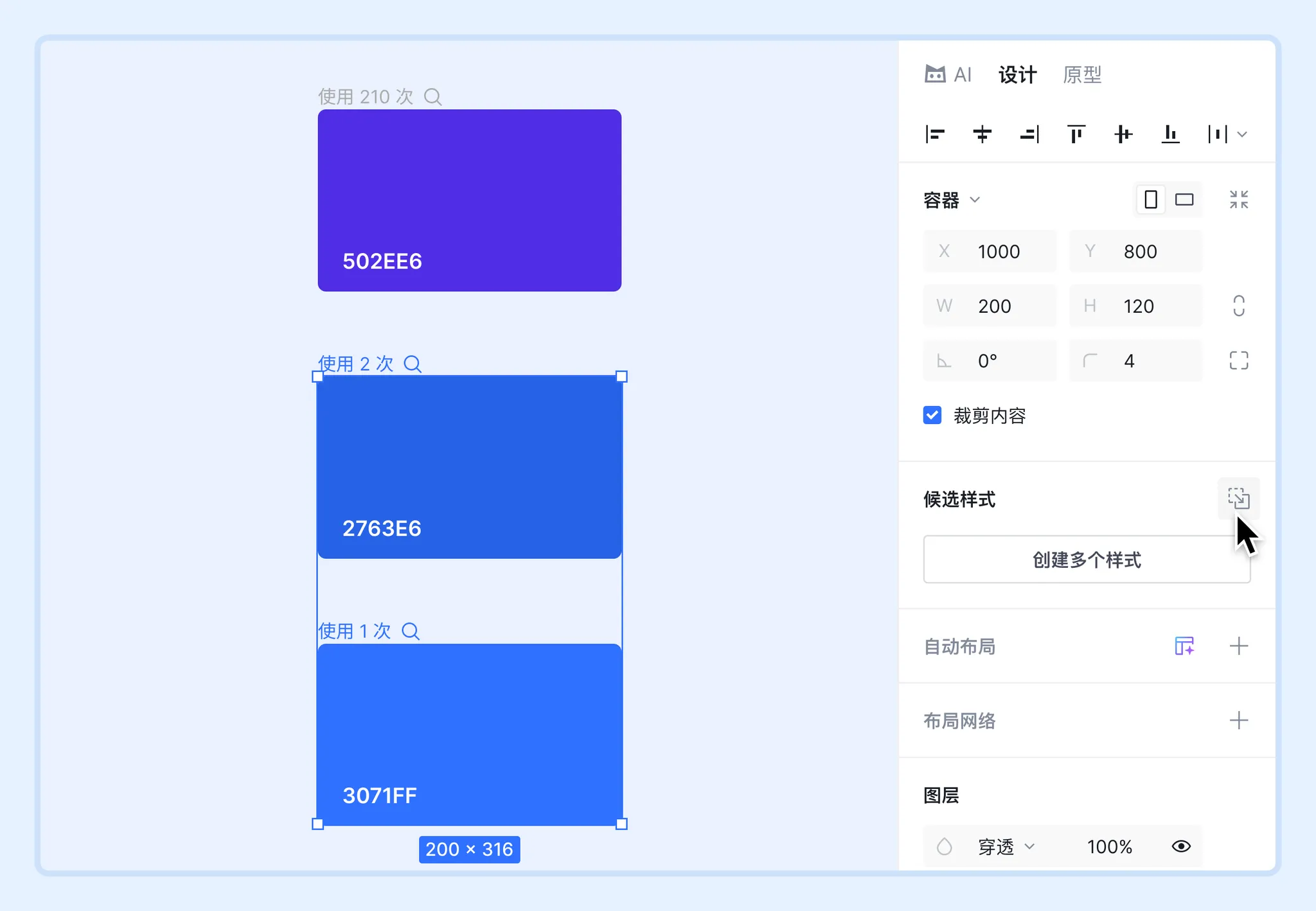Click the 使用 1 次 usage label
Screen dimensions: 1316x911
coord(354,632)
